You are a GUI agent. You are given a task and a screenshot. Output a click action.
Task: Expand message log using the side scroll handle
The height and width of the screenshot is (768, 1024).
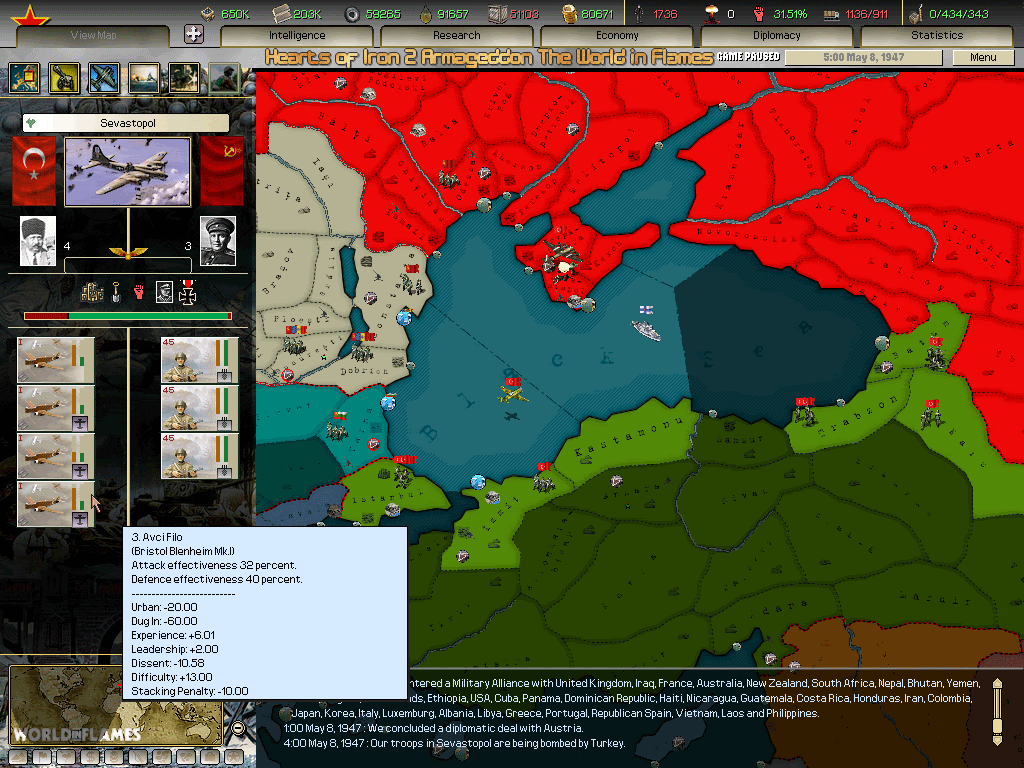996,712
